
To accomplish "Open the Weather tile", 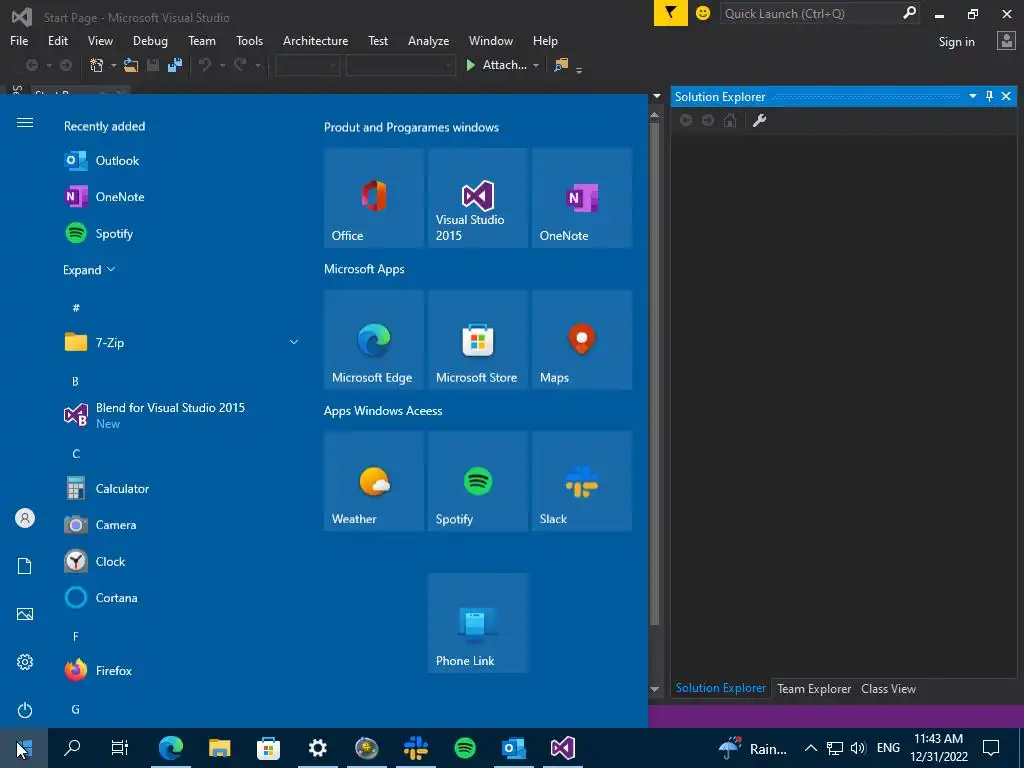I will (374, 481).
